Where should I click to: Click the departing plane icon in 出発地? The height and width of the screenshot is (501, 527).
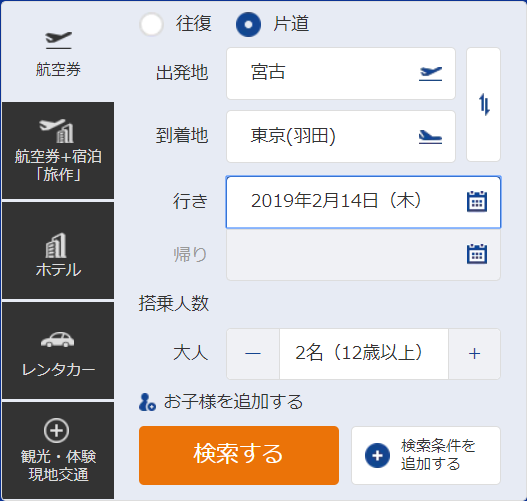[431, 74]
